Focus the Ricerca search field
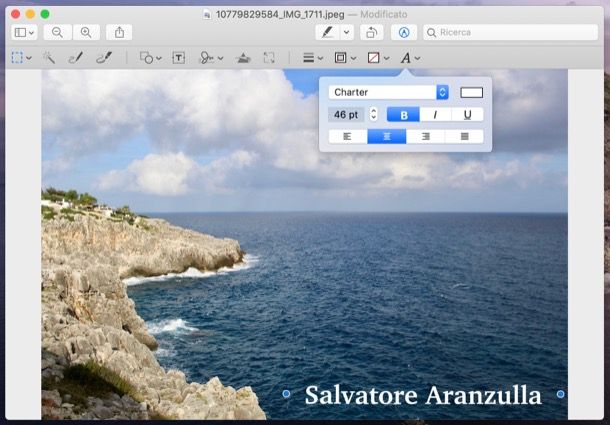The width and height of the screenshot is (610, 425). 510,32
